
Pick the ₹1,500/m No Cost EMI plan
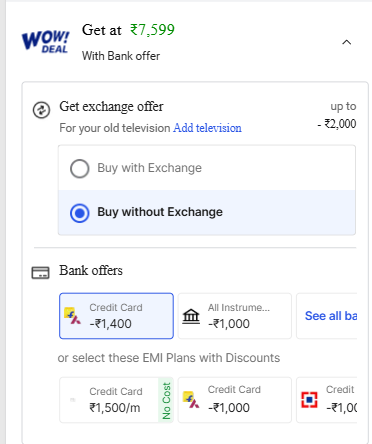pyautogui.click(x=116, y=400)
